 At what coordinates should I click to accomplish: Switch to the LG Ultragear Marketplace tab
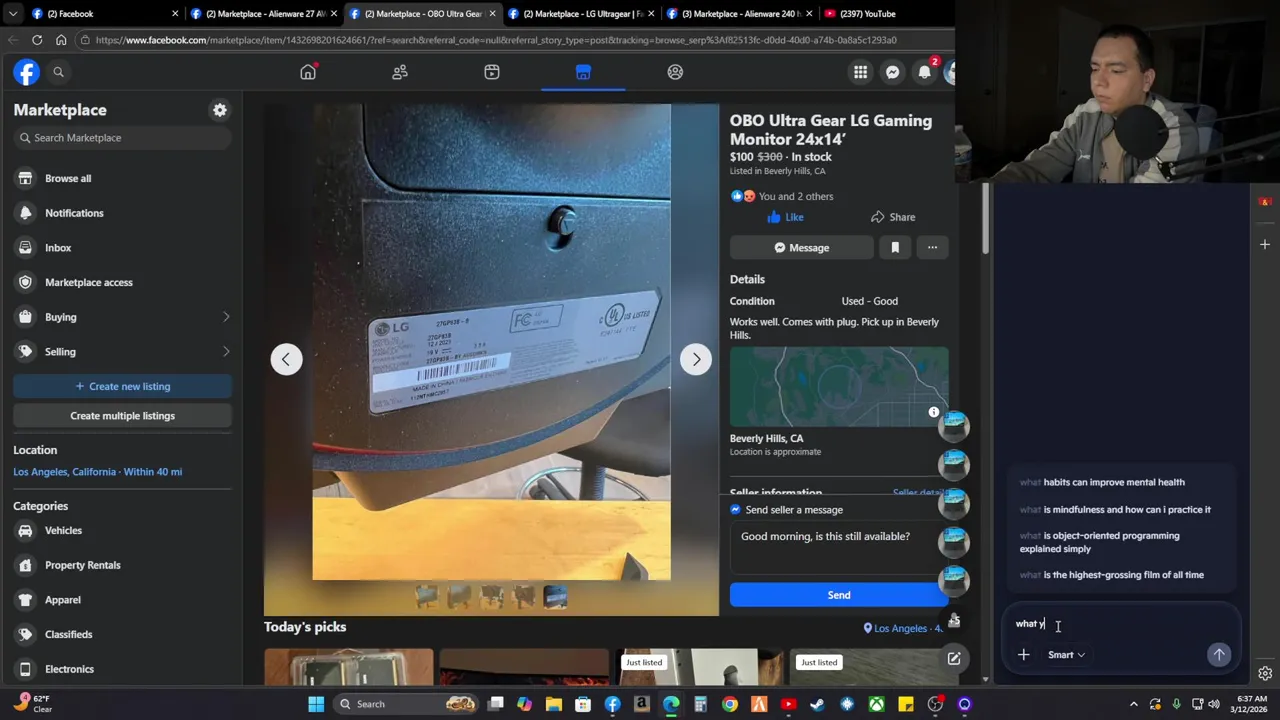[581, 14]
